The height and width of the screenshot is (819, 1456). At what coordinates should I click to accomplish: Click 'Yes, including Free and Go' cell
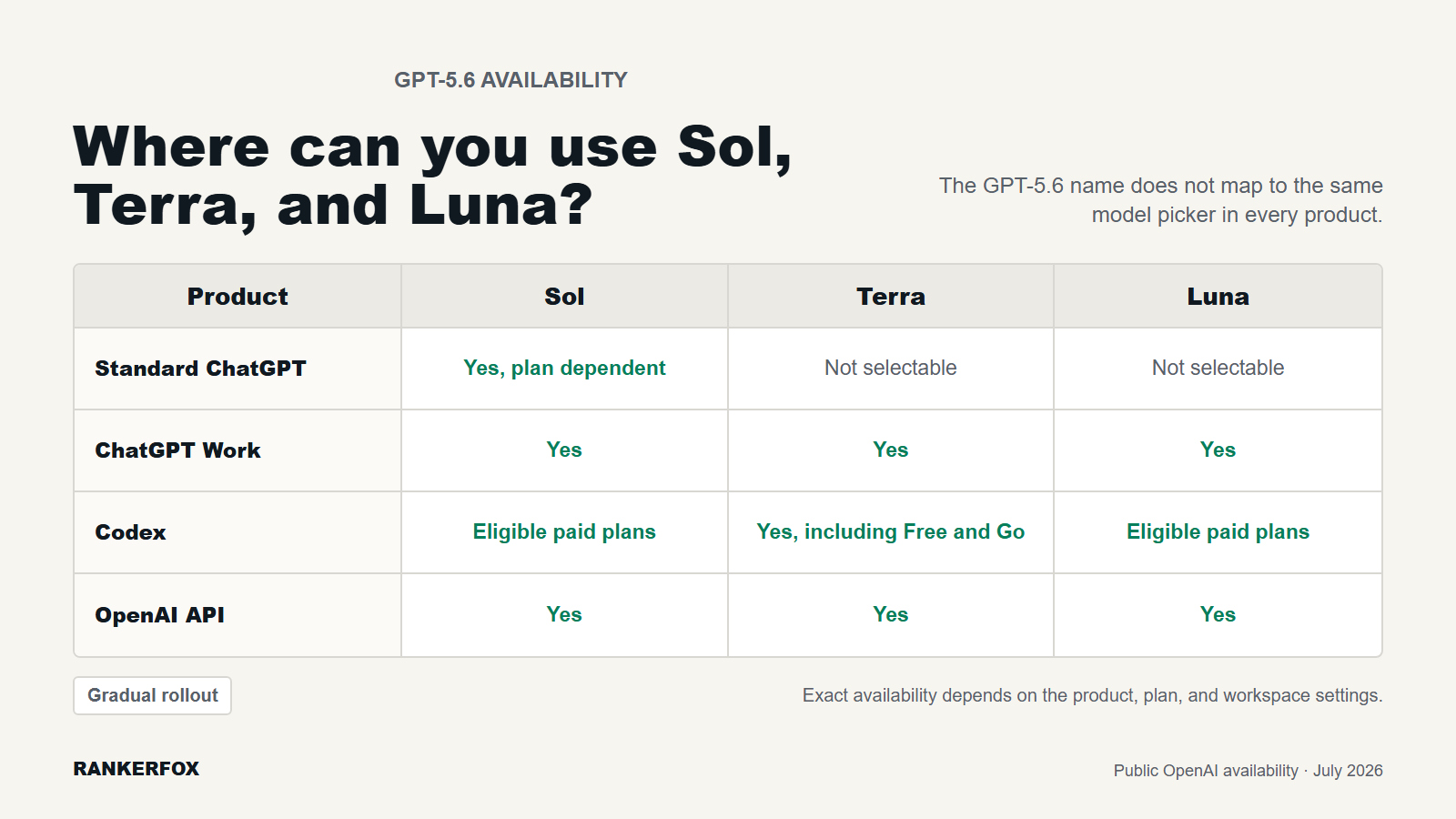(x=891, y=532)
